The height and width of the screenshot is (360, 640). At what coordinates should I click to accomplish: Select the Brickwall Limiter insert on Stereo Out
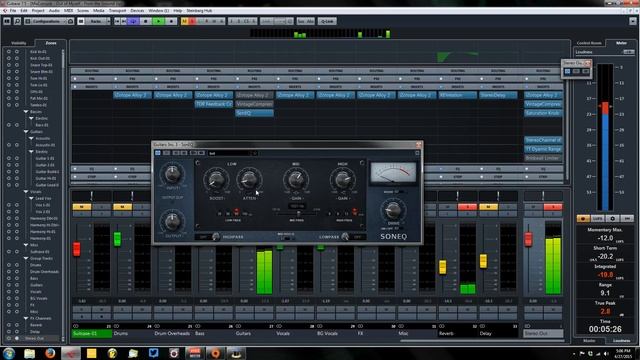[x=543, y=158]
